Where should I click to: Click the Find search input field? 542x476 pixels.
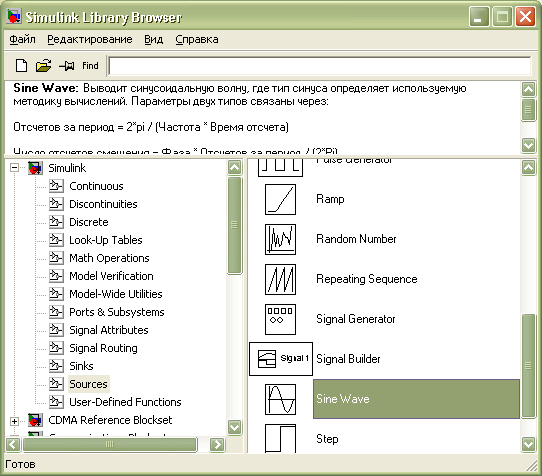[x=320, y=66]
